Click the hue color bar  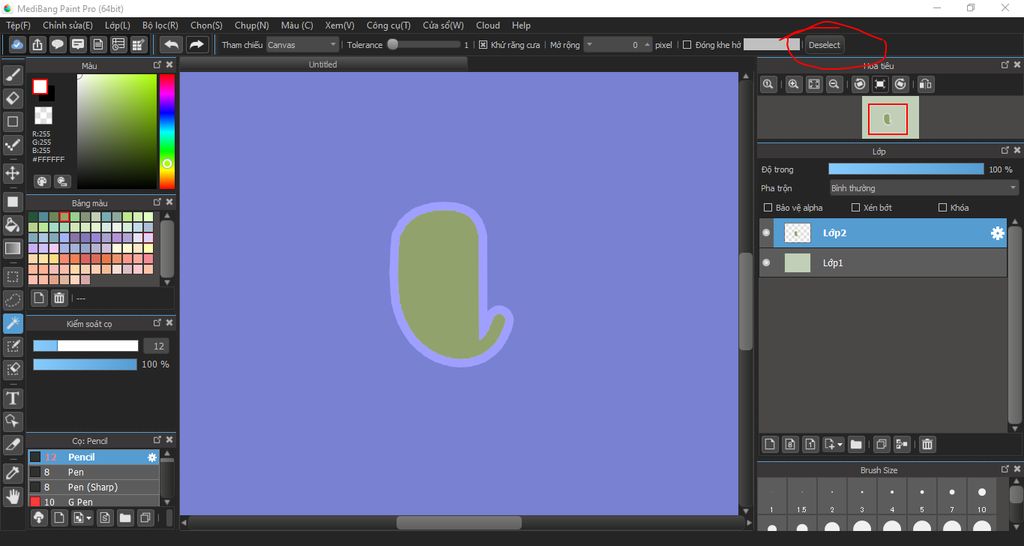pyautogui.click(x=167, y=131)
